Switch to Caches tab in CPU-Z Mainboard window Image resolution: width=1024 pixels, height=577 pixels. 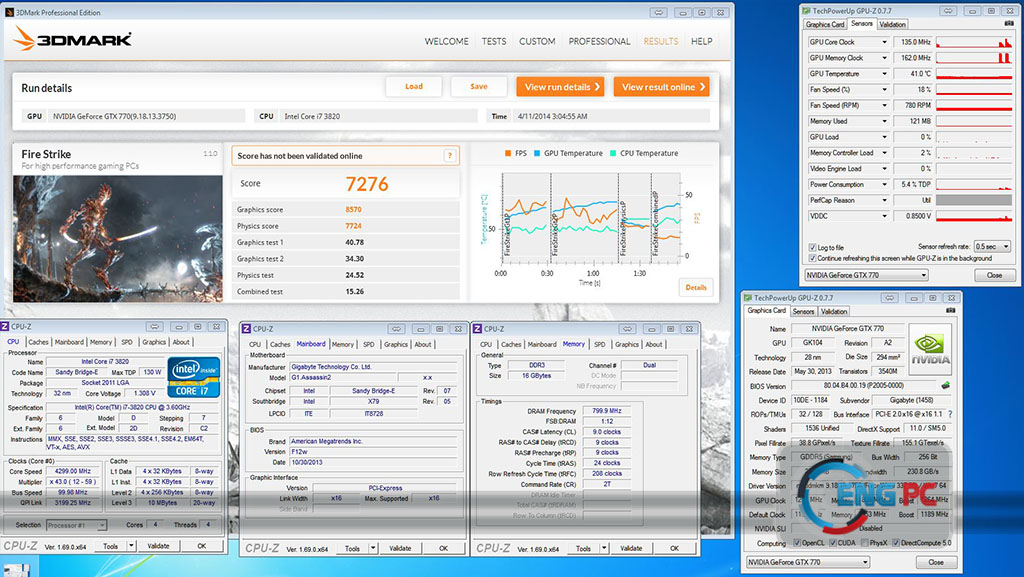coord(280,344)
